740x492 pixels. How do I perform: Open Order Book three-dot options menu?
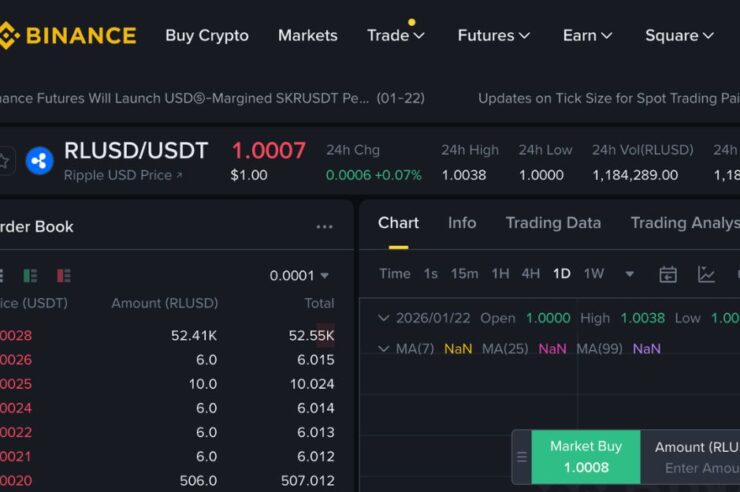click(x=324, y=227)
